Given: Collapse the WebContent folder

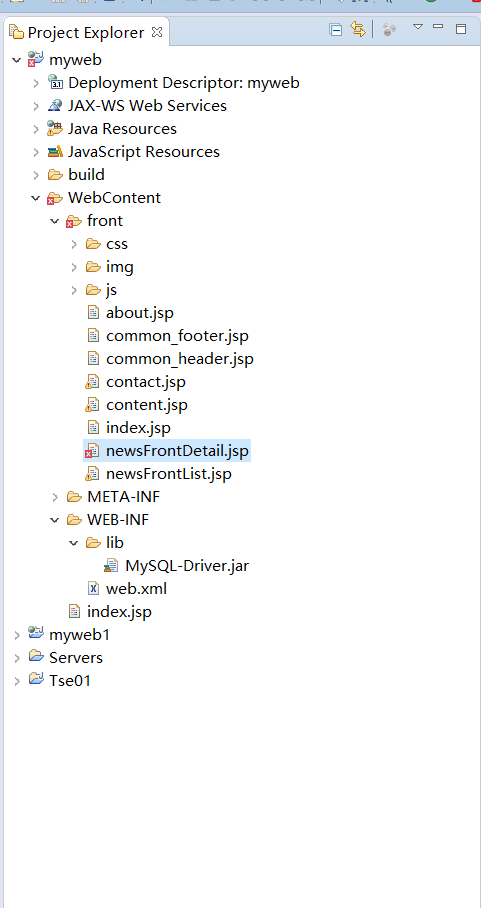Looking at the screenshot, I should click(36, 198).
